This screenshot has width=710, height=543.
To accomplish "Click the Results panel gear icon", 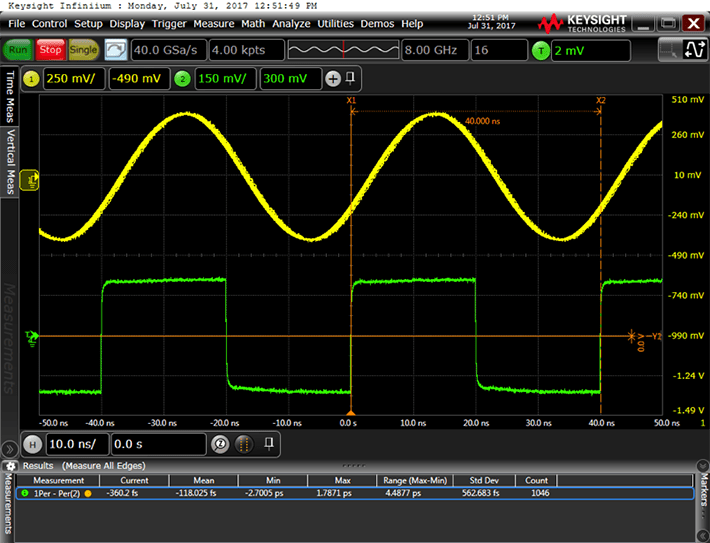I will [x=12, y=466].
